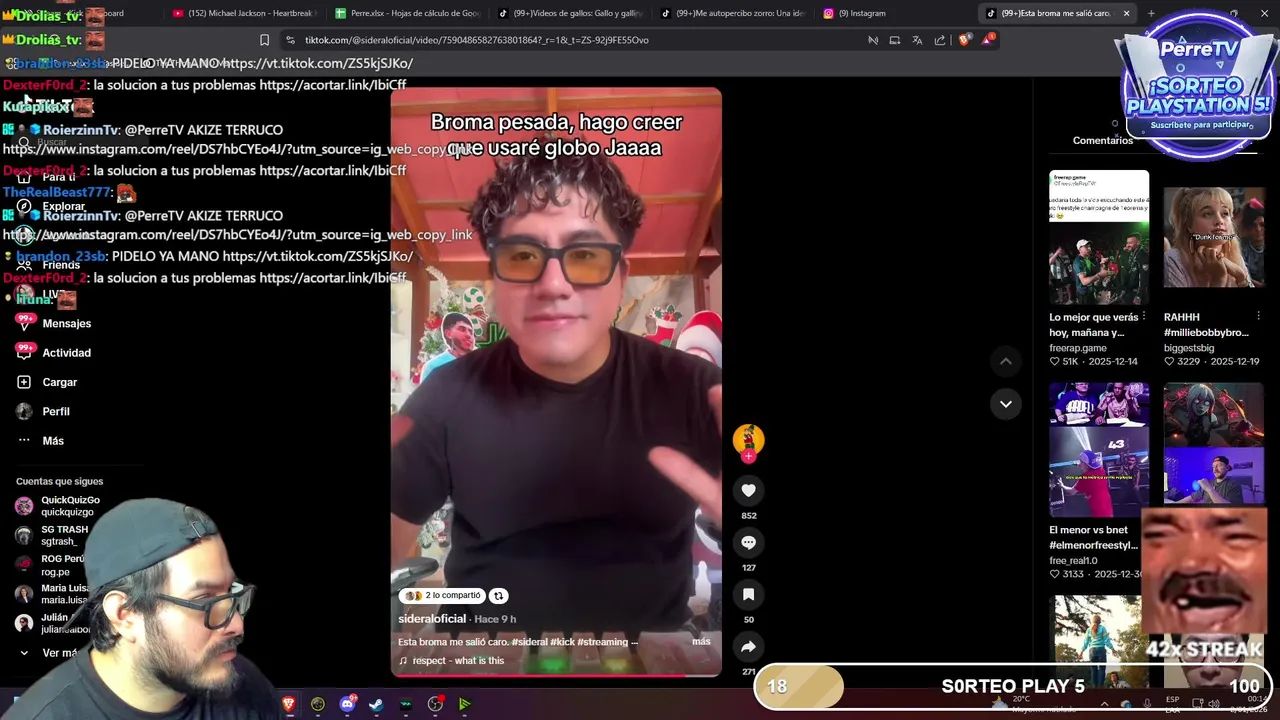The width and height of the screenshot is (1280, 720).
Task: Expand the Más menu in sidebar
Action: [53, 441]
